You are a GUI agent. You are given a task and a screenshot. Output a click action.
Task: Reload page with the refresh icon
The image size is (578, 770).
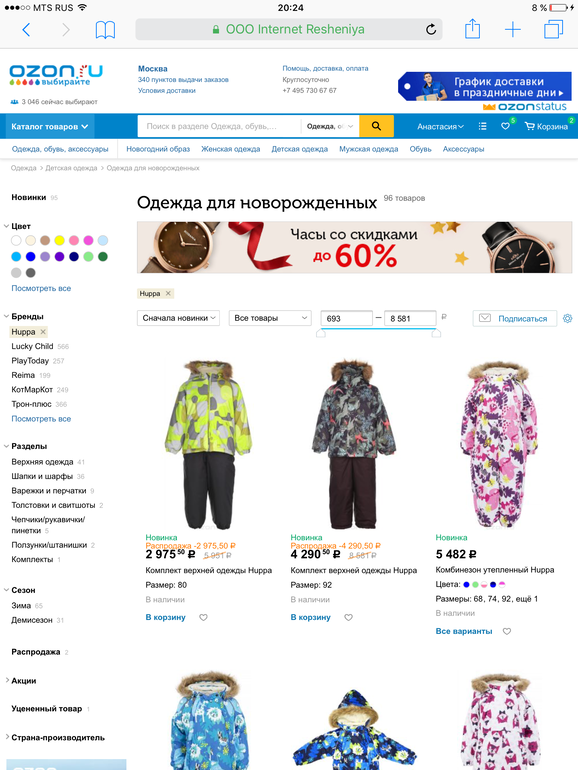click(x=431, y=29)
